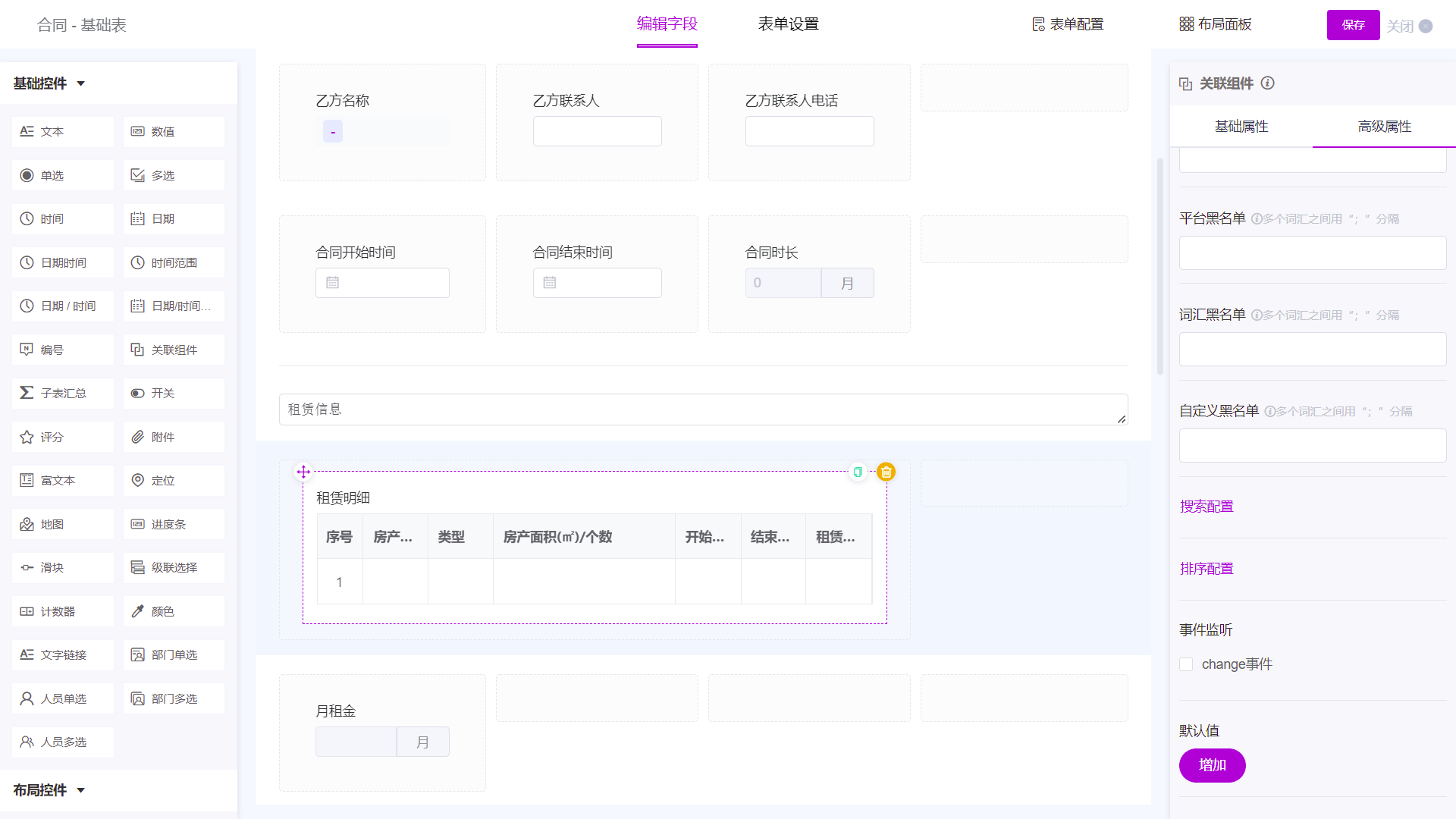The image size is (1456, 819).
Task: Click the 月租金 amount field
Action: 356,742
